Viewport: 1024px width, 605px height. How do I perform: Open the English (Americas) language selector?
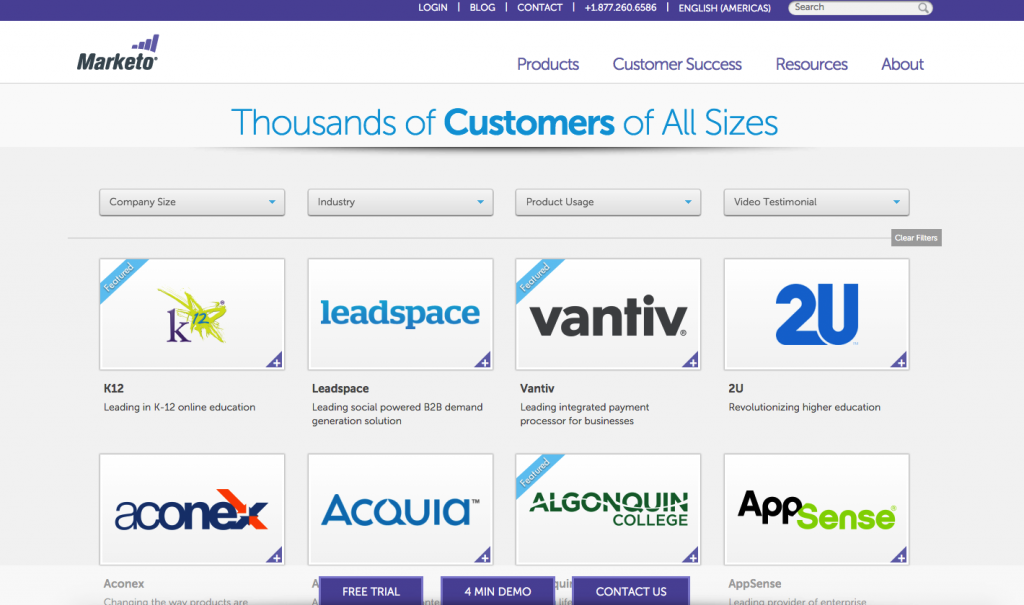724,8
